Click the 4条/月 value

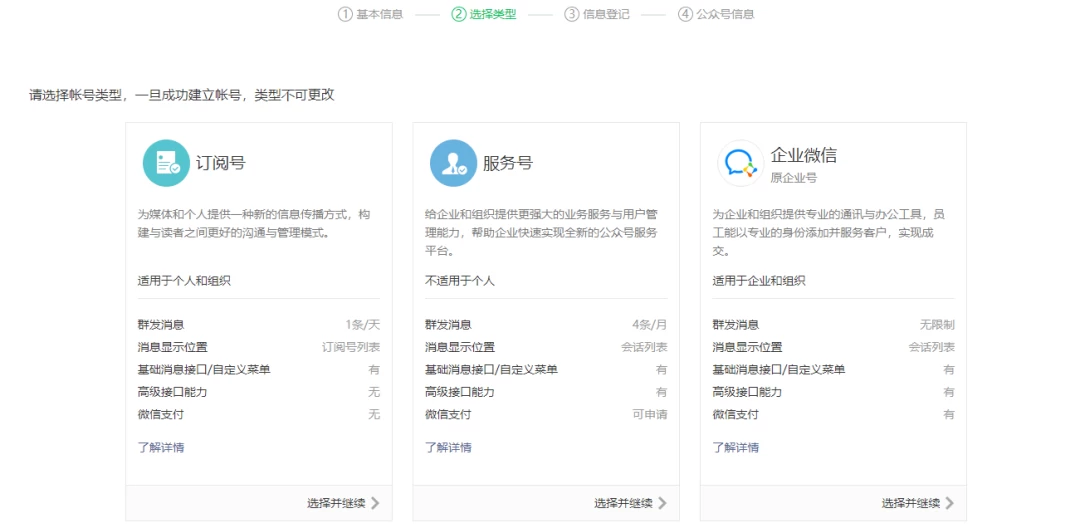tap(650, 325)
